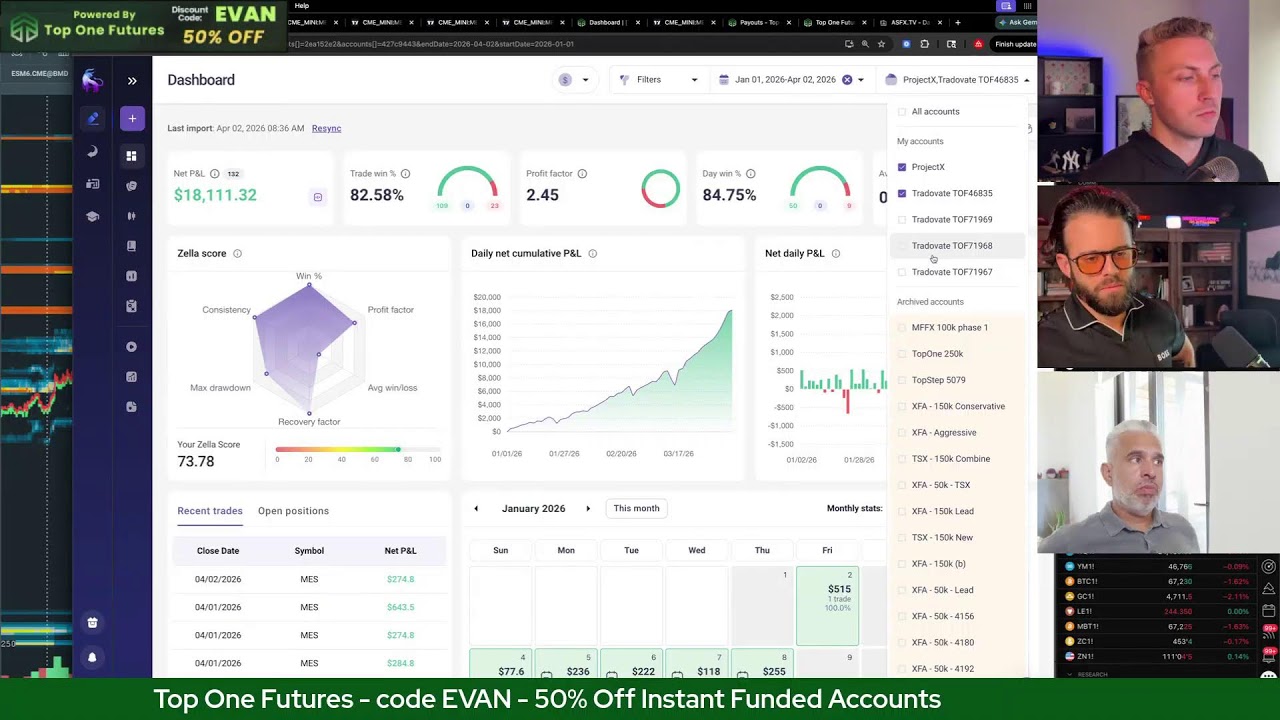Toggle the moon dark-mode icon

[93, 152]
